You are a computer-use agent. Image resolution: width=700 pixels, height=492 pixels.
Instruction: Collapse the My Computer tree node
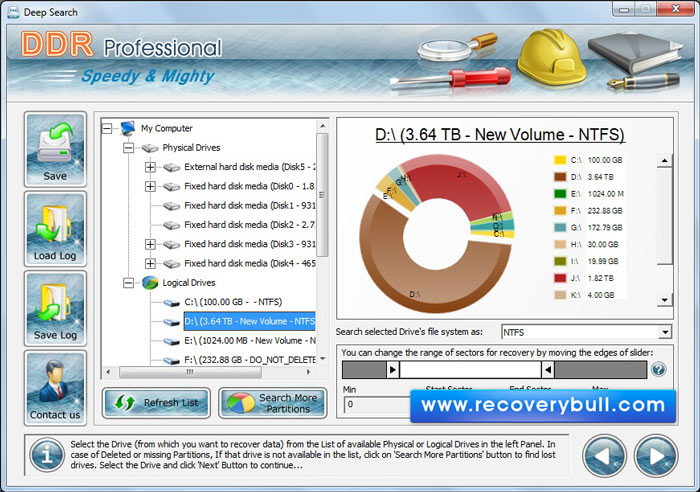[107, 129]
